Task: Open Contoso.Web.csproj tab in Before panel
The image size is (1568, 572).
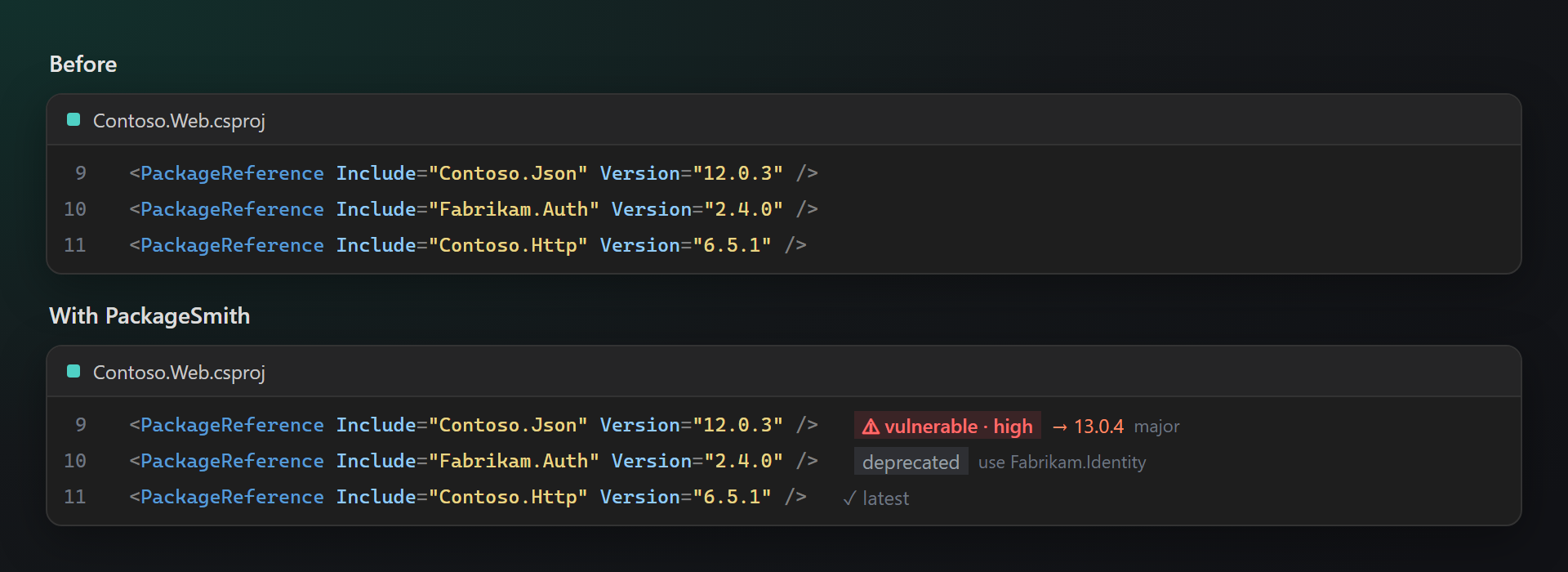Action: 179,121
